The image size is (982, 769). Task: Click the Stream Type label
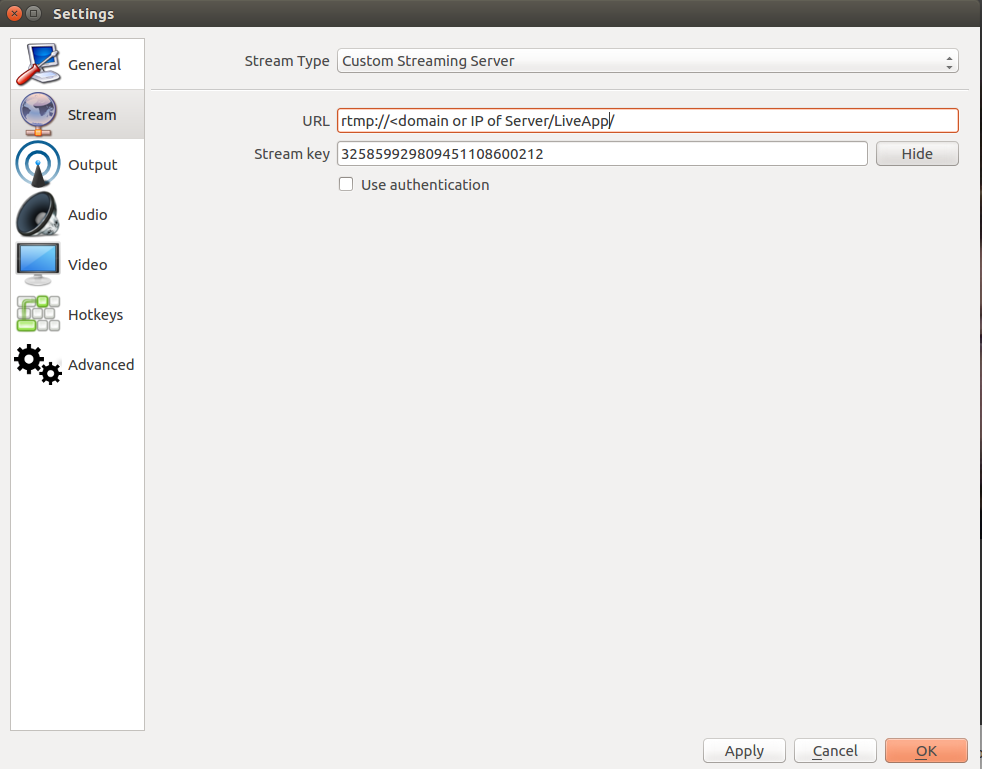click(287, 61)
